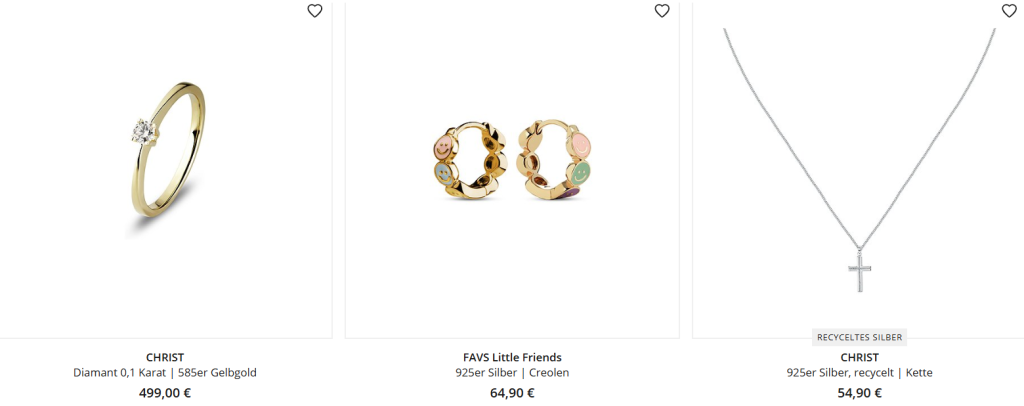Click the silver cross pendant

click(859, 270)
